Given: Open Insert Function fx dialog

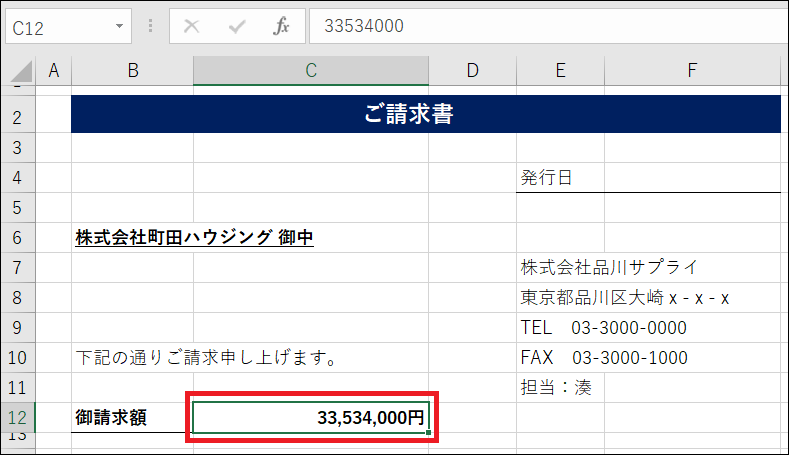Looking at the screenshot, I should point(282,27).
